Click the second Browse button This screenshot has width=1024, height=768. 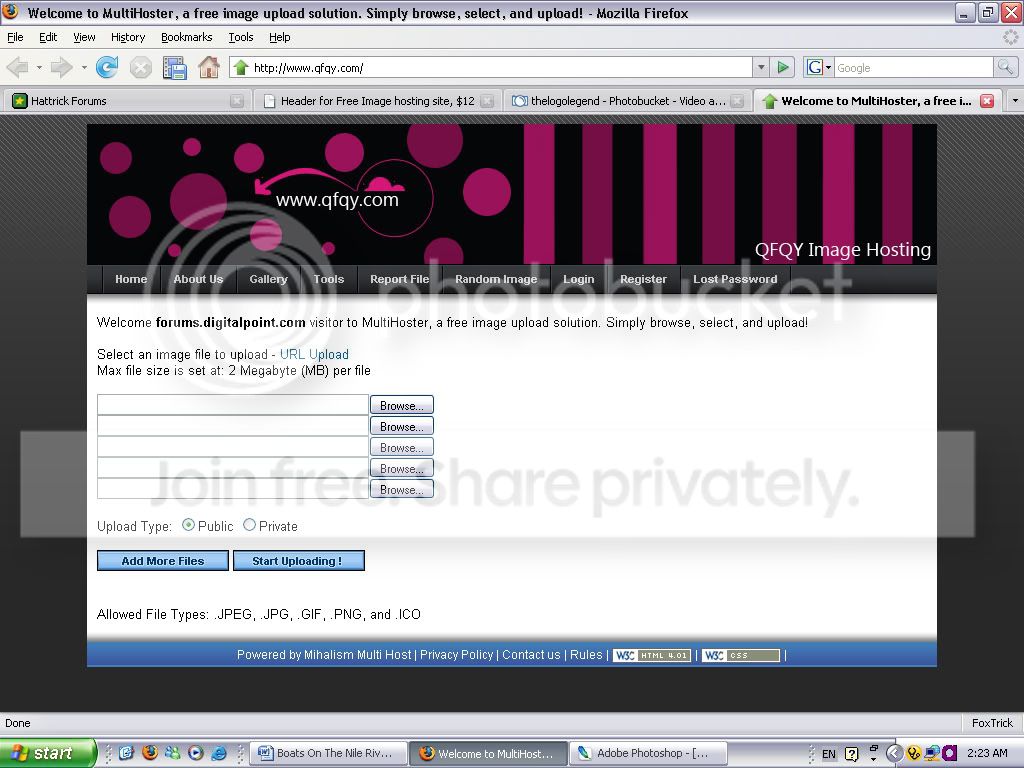click(x=402, y=426)
